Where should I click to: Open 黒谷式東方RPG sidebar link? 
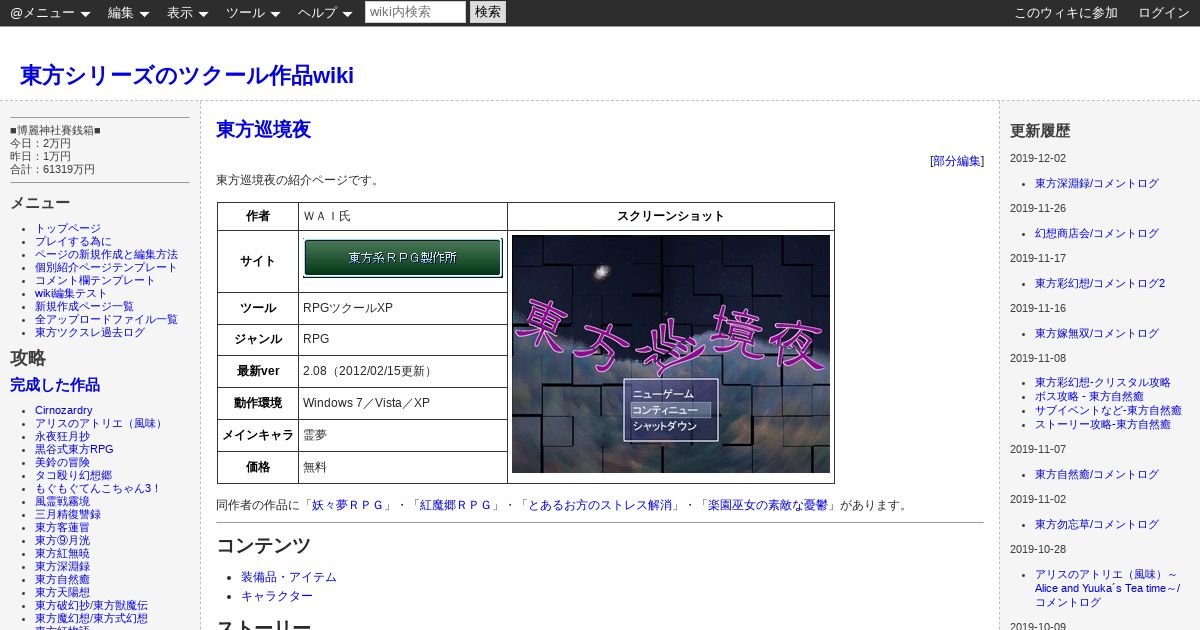click(74, 449)
